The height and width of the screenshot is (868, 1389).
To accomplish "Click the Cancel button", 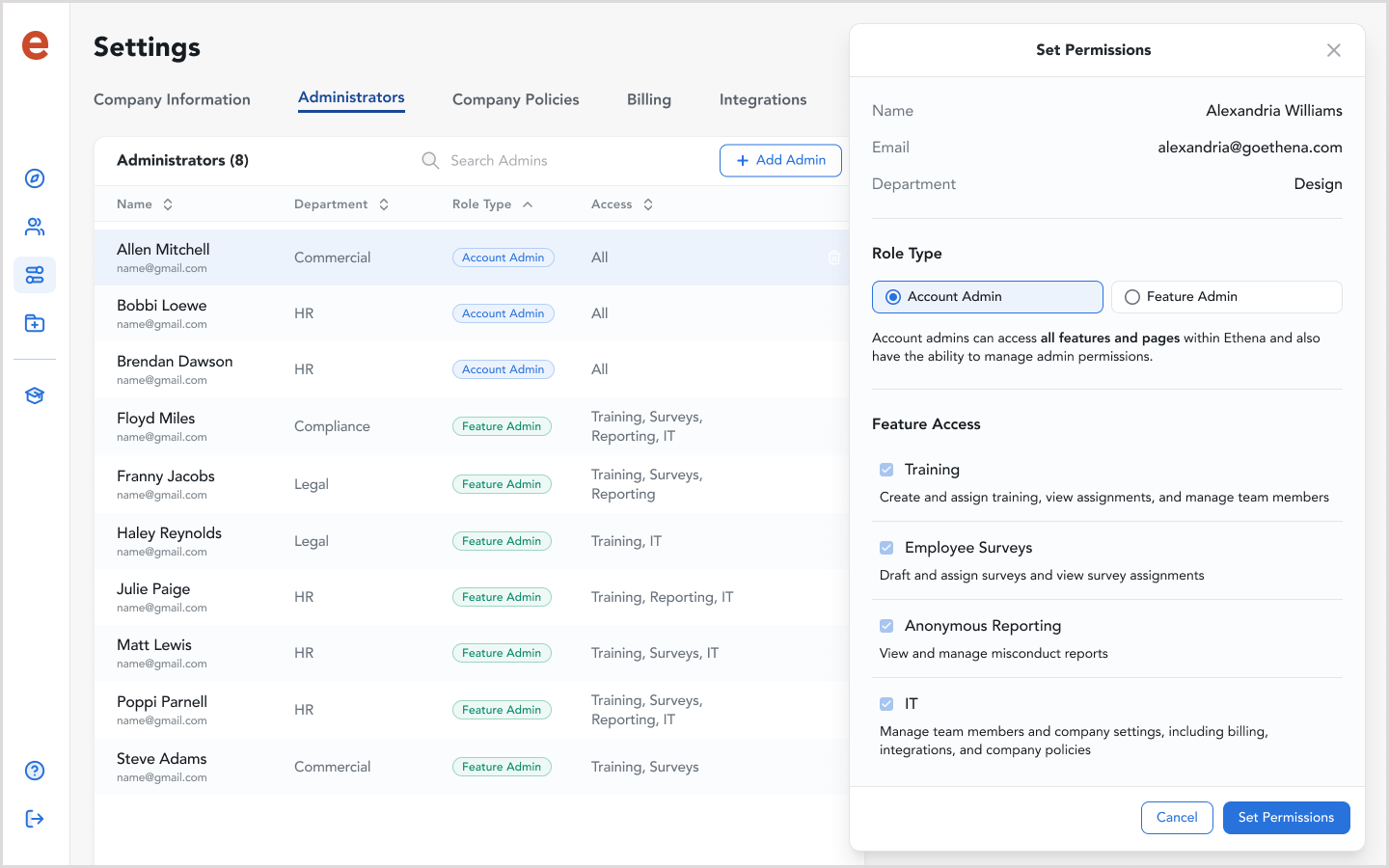I will pos(1177,817).
